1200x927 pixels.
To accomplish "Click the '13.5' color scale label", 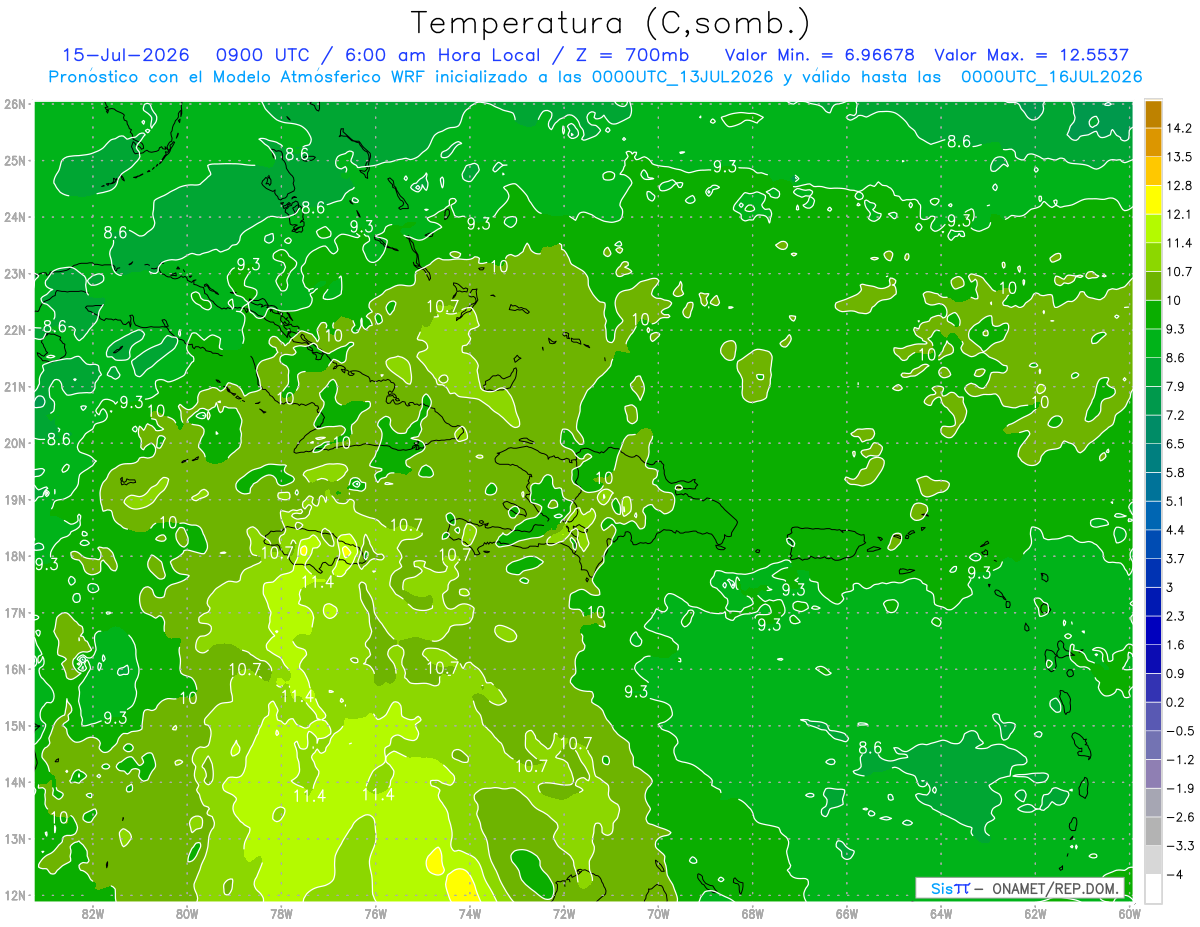I will coord(1179,157).
